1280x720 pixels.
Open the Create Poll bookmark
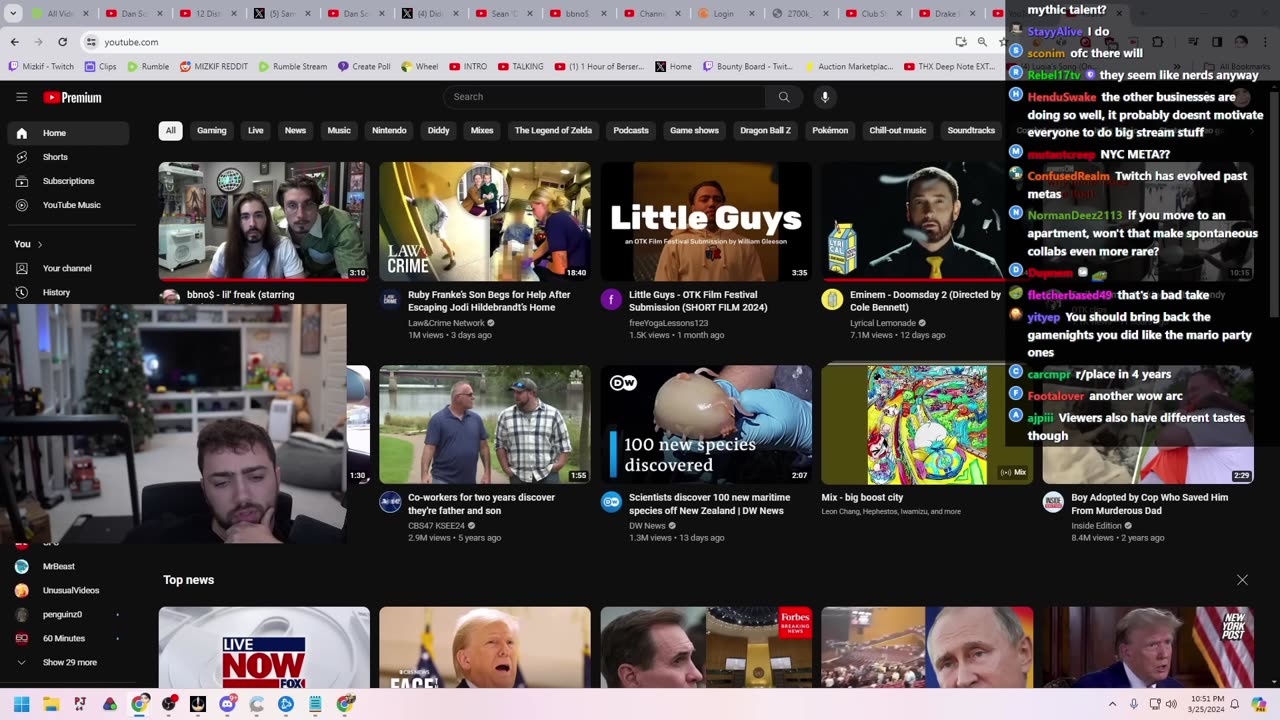(x=364, y=66)
